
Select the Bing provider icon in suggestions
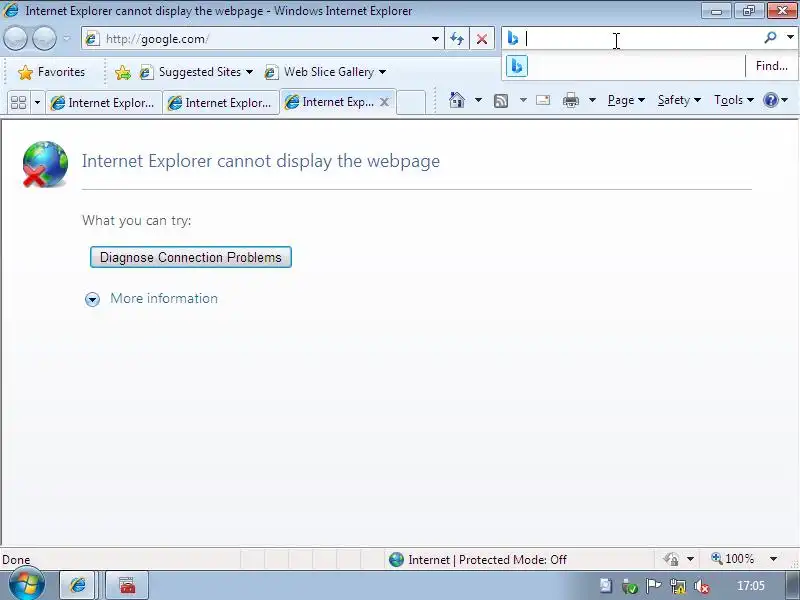[516, 66]
